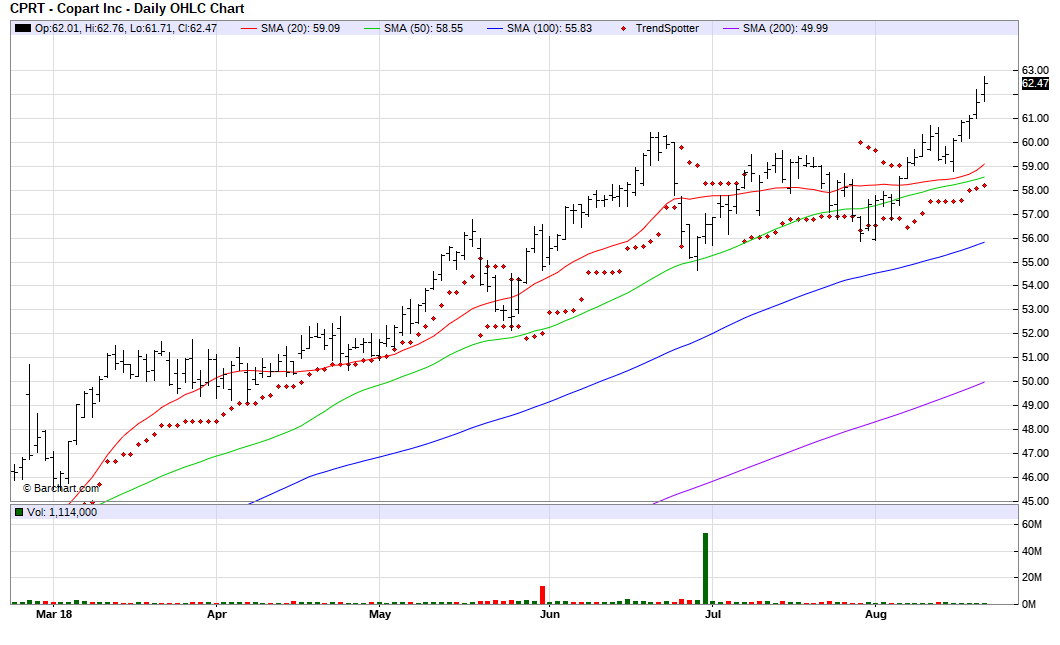Click the 0M volume axis label
Image resolution: width=1060 pixels, height=645 pixels.
[1029, 604]
